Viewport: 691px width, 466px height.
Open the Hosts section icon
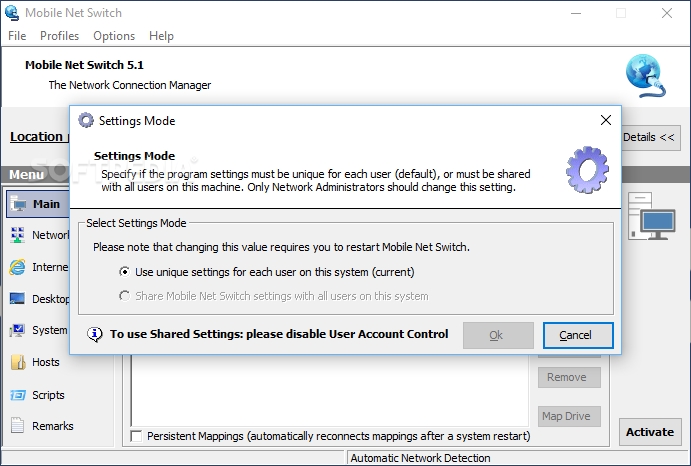pyautogui.click(x=18, y=362)
